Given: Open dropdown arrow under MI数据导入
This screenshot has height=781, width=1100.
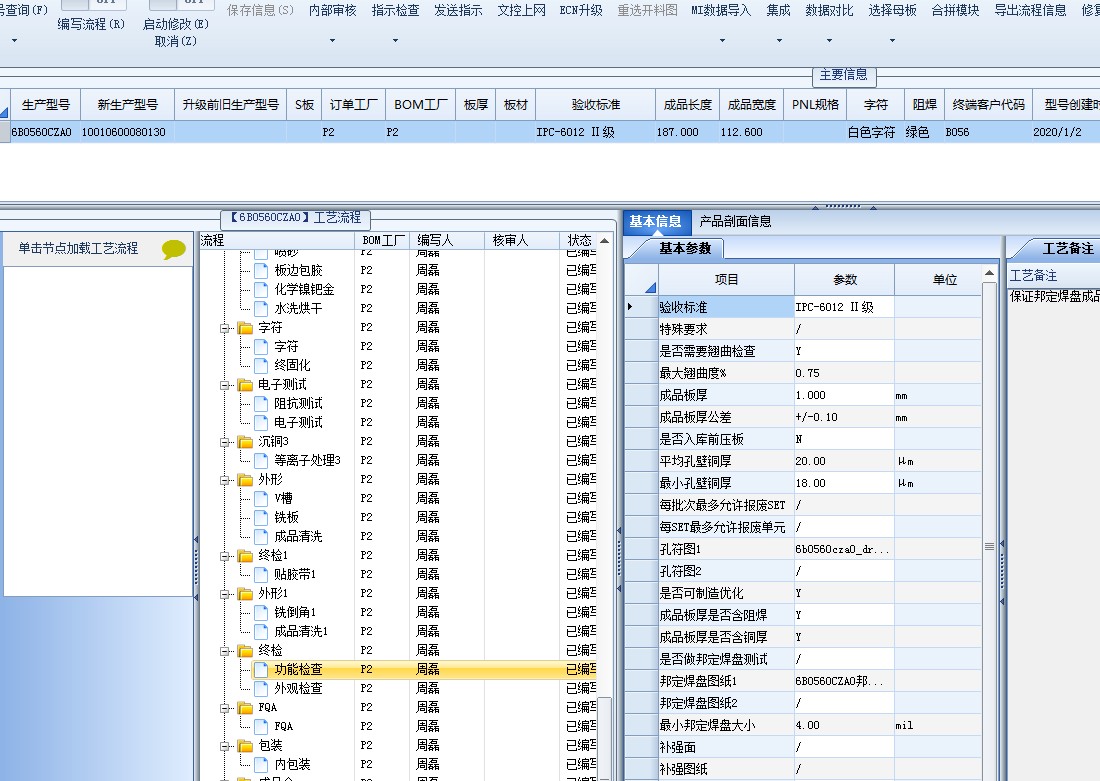Looking at the screenshot, I should point(722,41).
